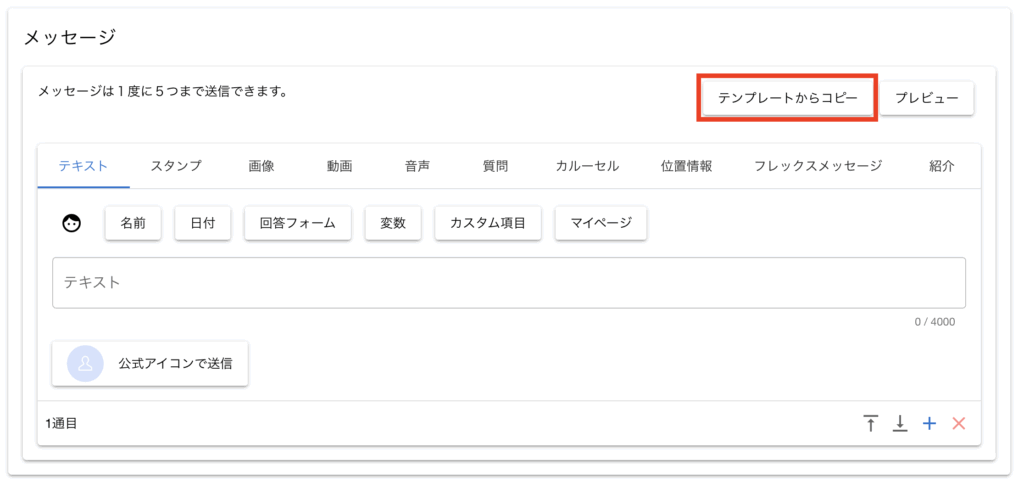Insert the 日付 placeholder
The image size is (1024, 483).
click(x=203, y=223)
